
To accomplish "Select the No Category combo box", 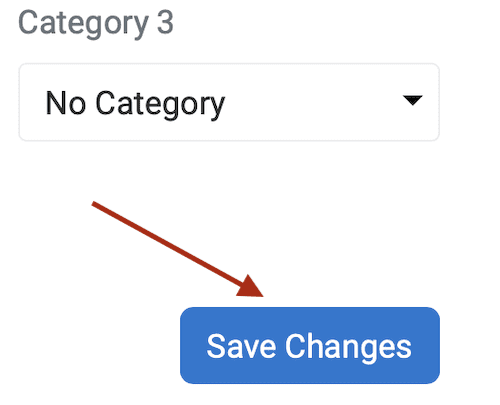I will 229,102.
